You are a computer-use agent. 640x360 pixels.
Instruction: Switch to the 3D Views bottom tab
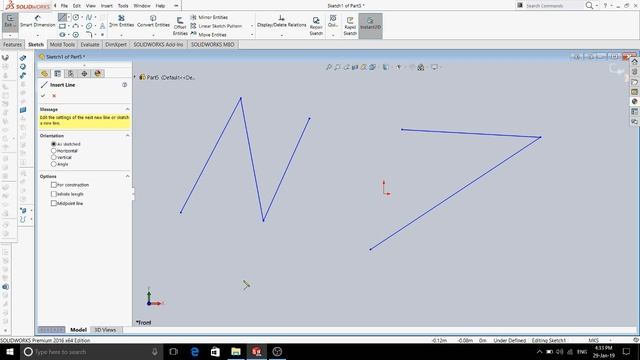click(x=105, y=329)
